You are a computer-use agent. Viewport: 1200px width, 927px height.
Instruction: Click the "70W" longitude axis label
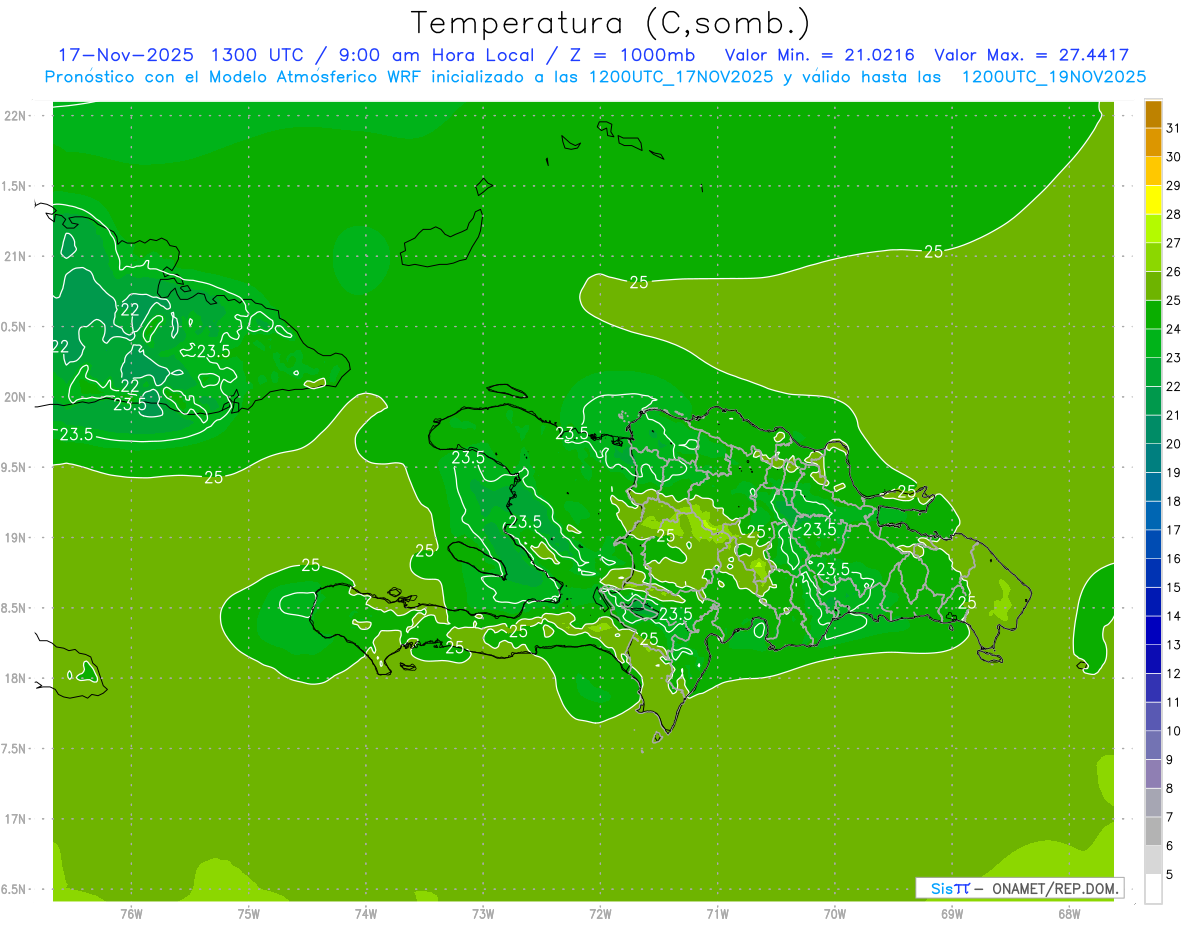835,914
